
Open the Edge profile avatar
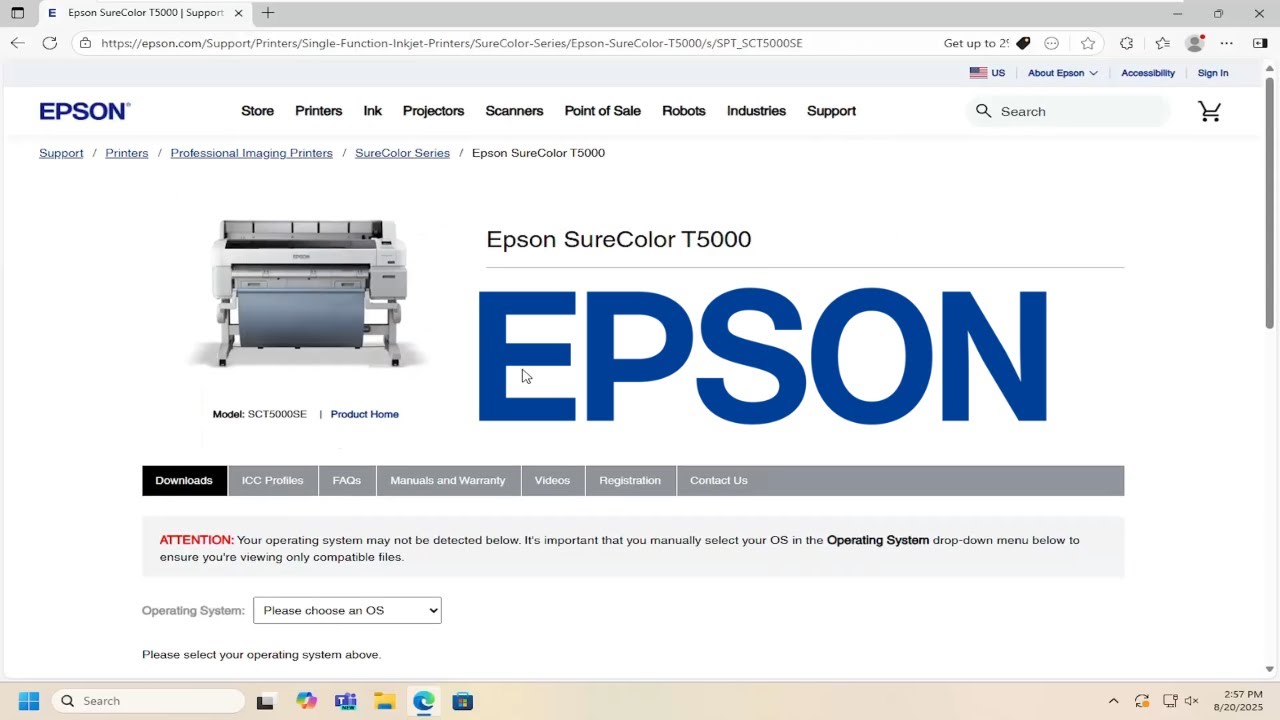[1194, 43]
